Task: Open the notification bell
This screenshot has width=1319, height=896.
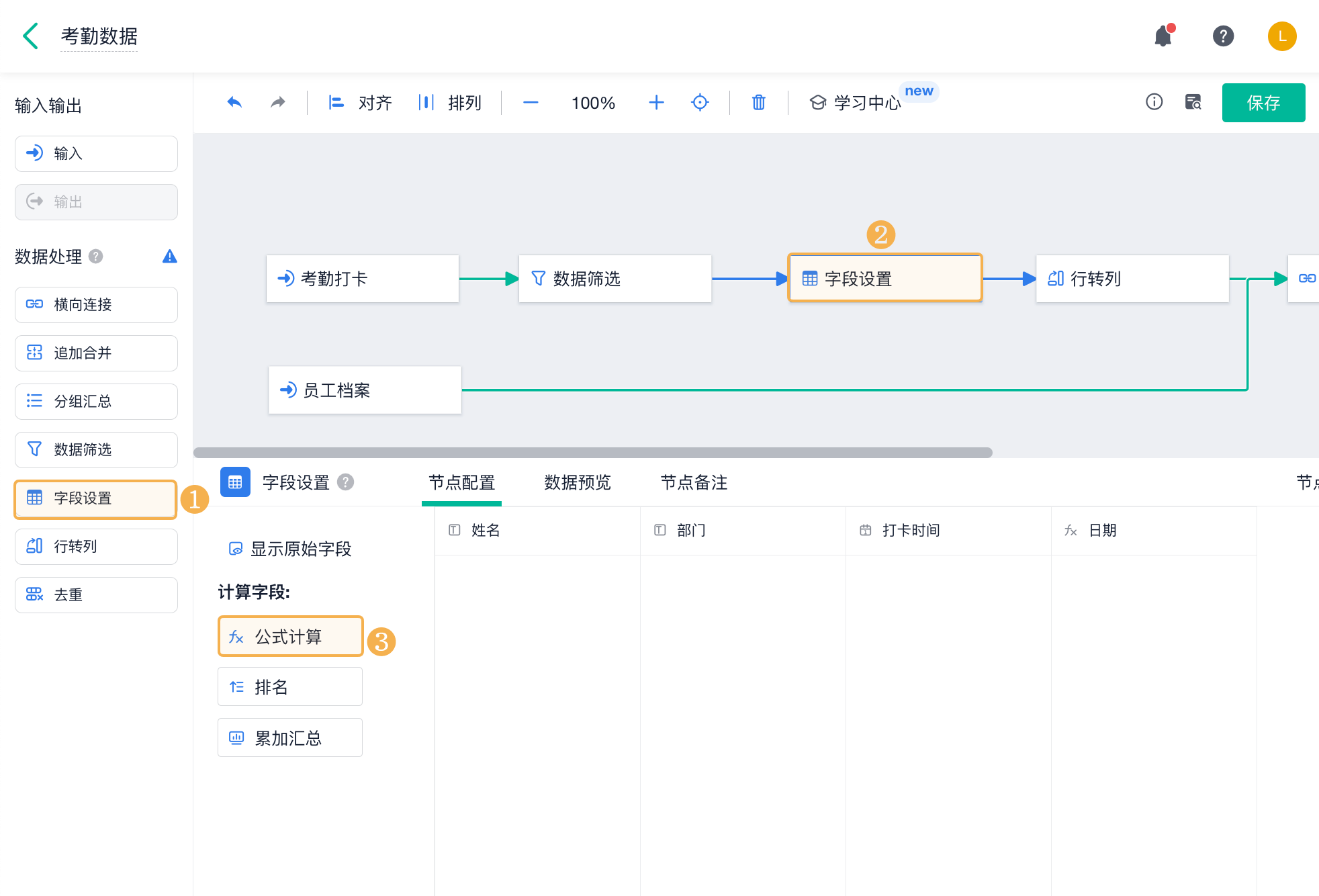Action: tap(1163, 36)
